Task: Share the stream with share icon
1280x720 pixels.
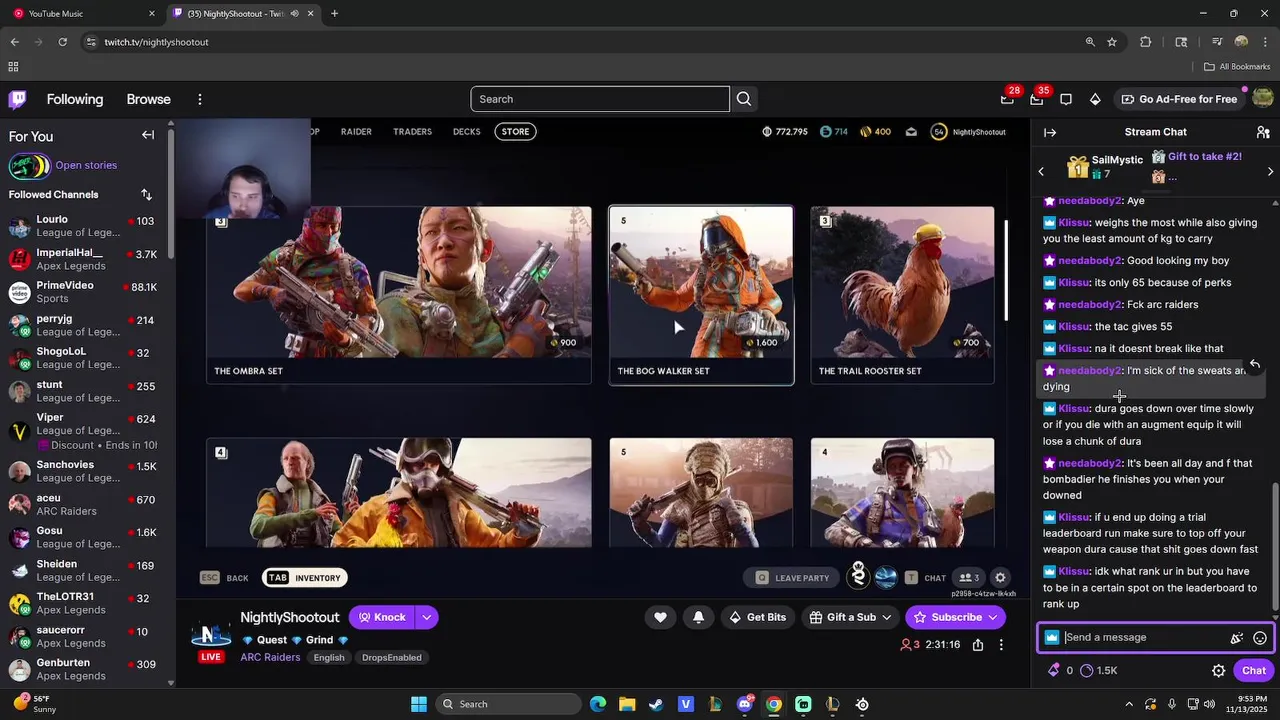Action: tap(978, 645)
